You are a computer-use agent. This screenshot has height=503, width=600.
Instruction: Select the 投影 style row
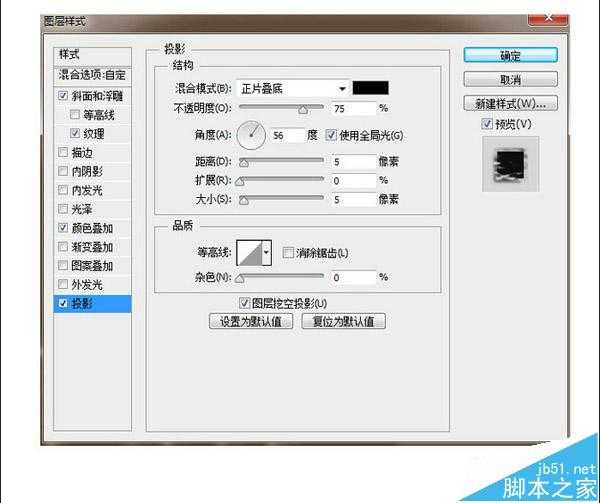(x=92, y=304)
